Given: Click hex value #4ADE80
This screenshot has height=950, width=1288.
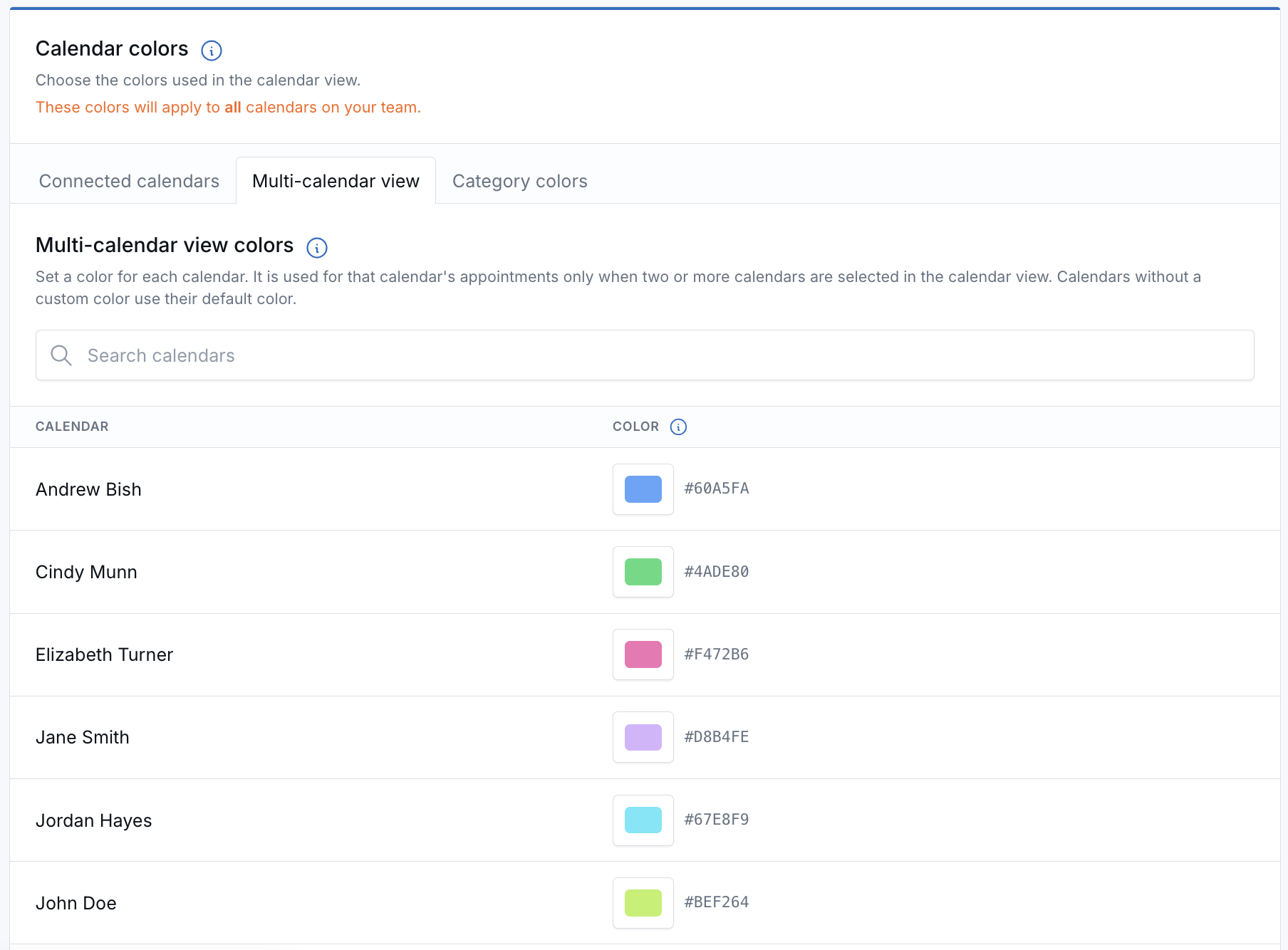Looking at the screenshot, I should pyautogui.click(x=717, y=571).
